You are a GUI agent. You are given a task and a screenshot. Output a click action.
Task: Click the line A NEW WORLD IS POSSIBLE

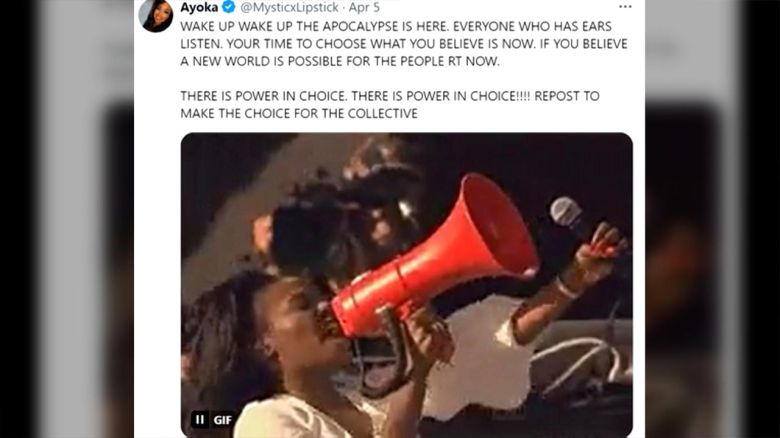(x=340, y=61)
